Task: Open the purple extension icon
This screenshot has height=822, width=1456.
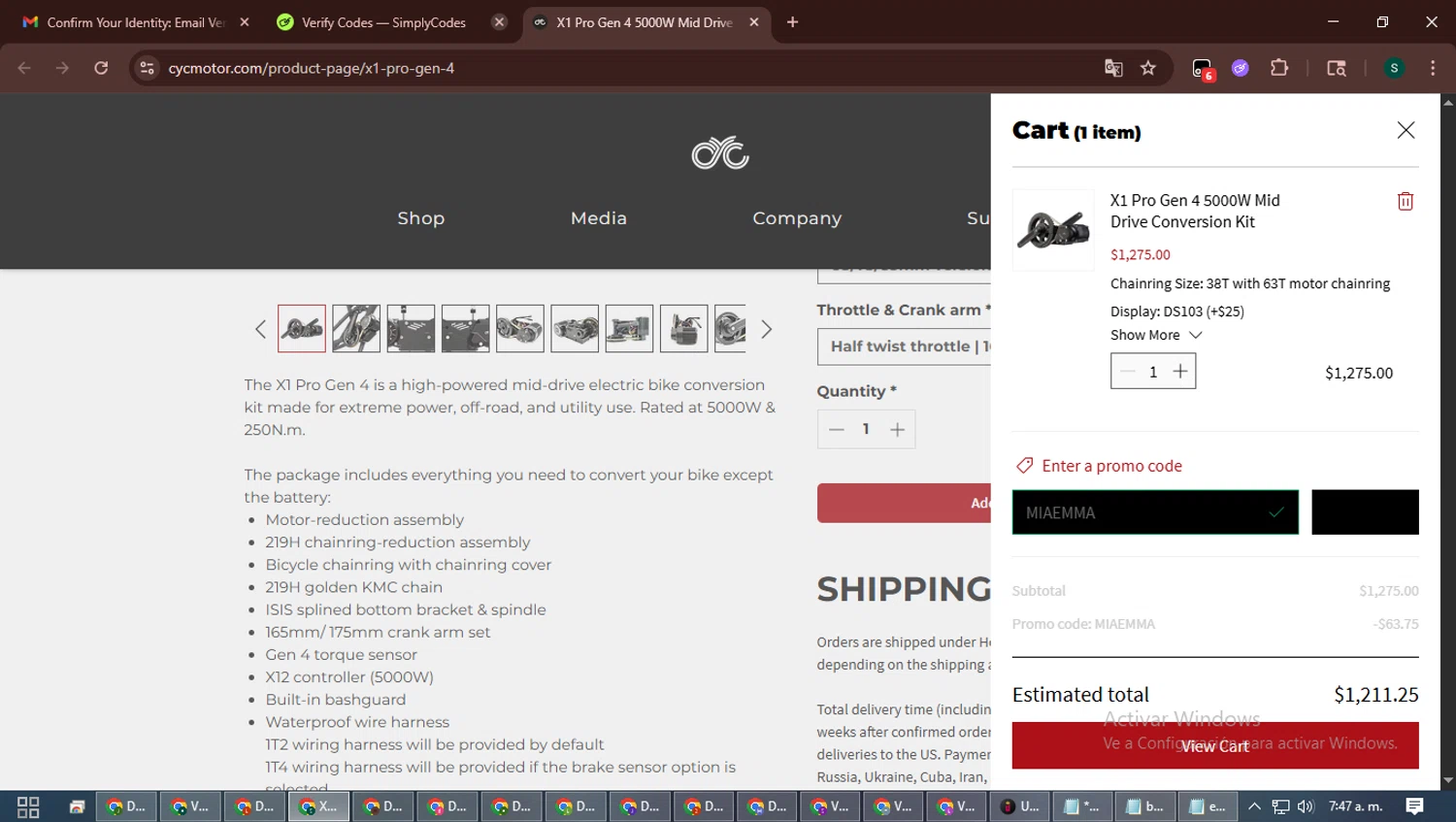Action: pos(1241,68)
